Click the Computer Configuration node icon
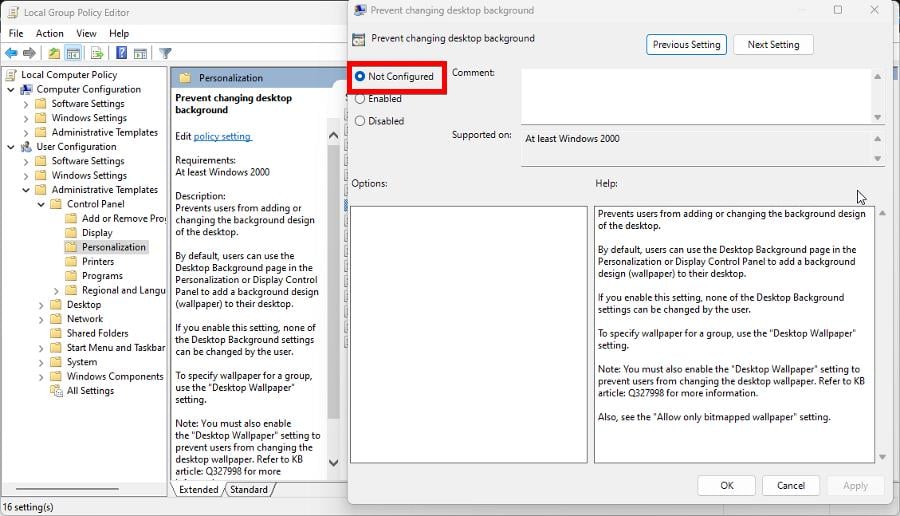Viewport: 900px width, 516px height. point(26,90)
